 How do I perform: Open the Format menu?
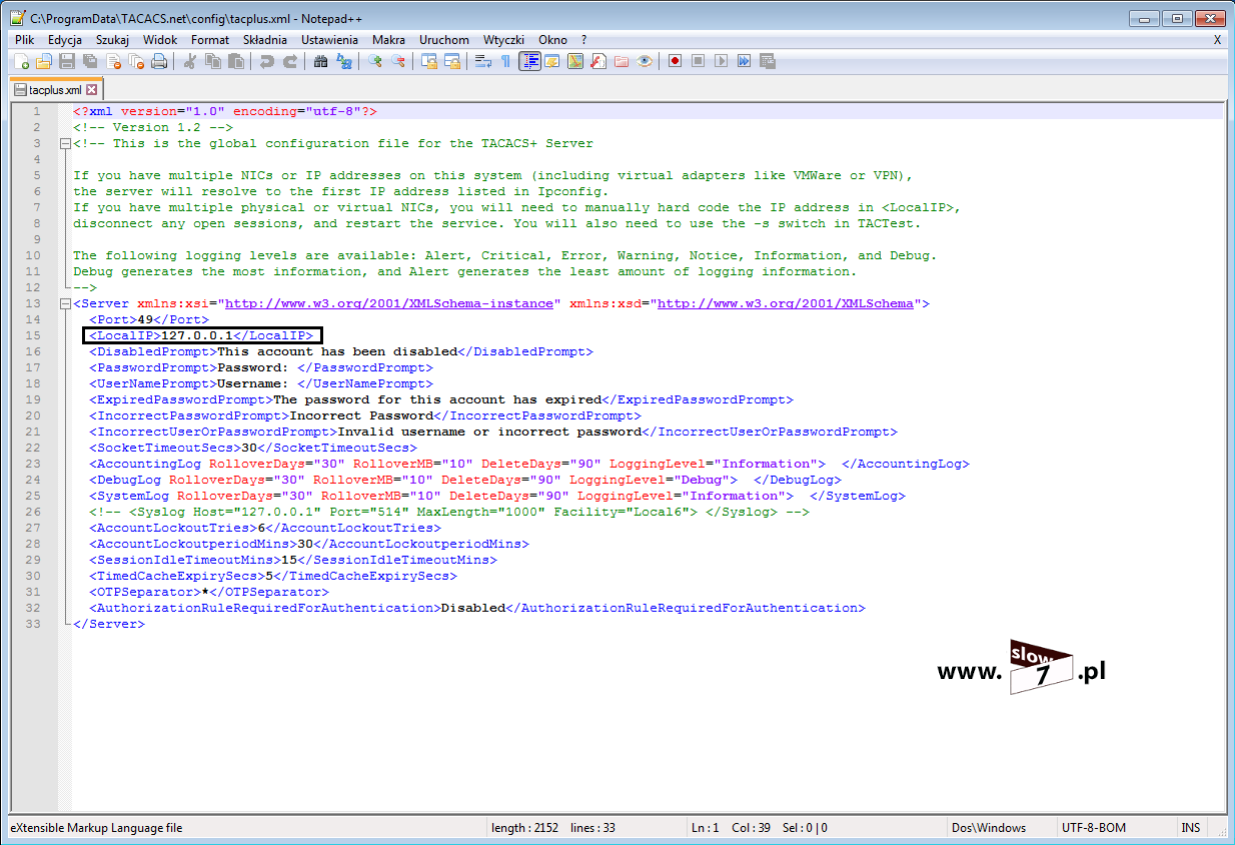tap(210, 40)
